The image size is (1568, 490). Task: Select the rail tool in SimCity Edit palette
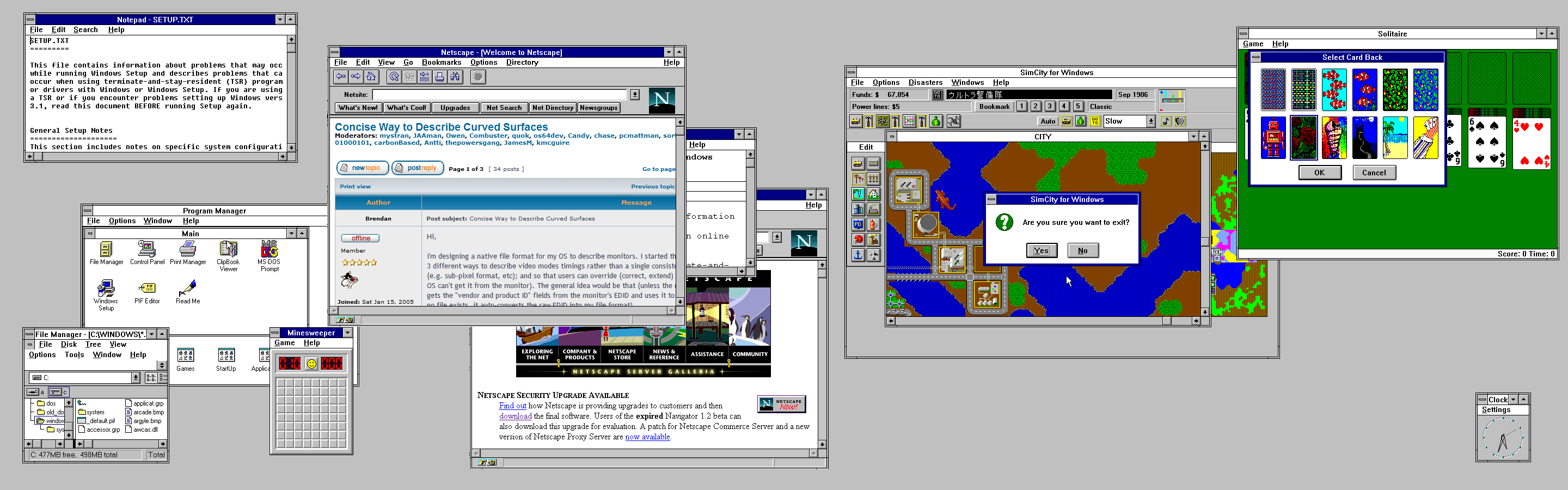[873, 179]
